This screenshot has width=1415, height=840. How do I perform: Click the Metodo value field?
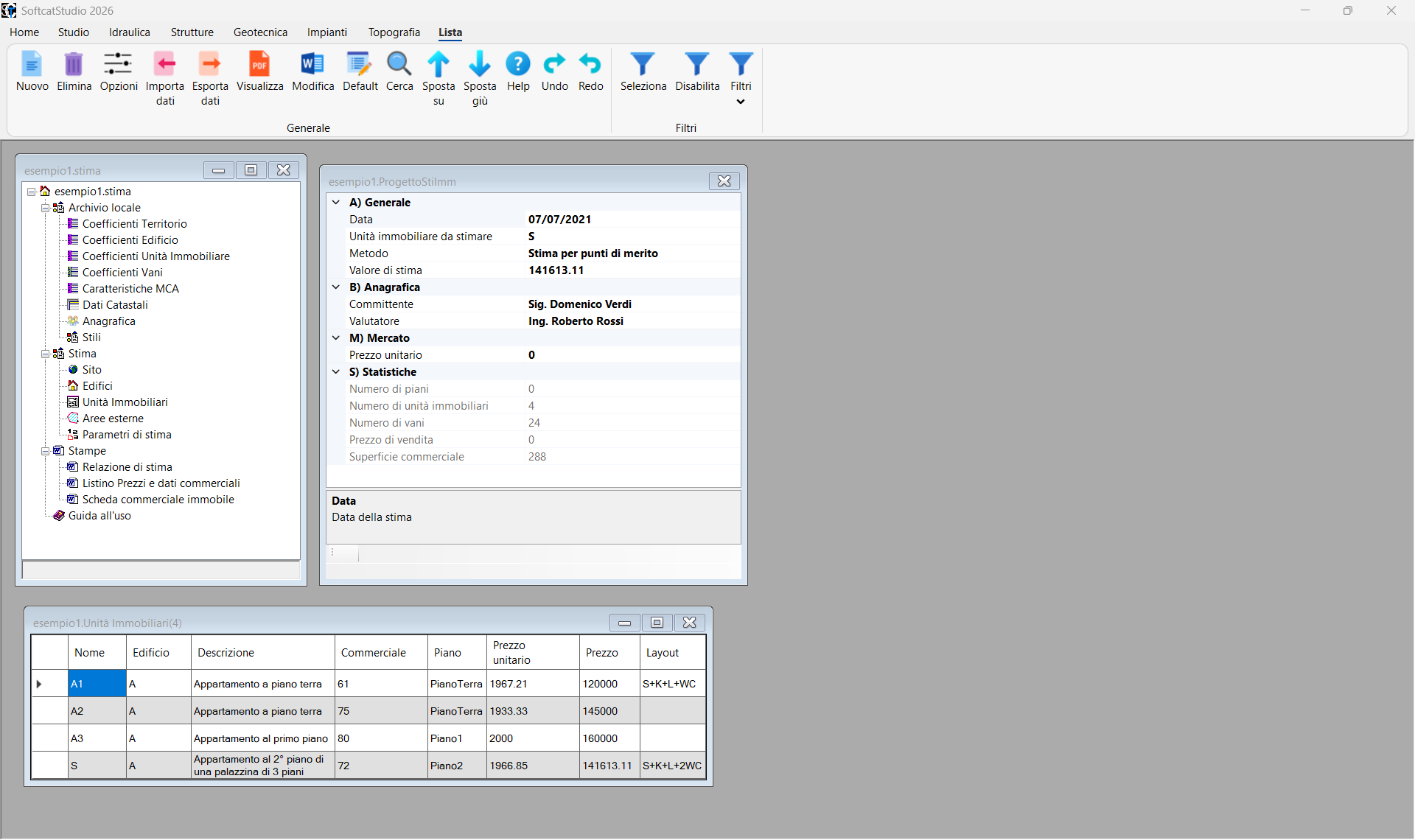click(632, 253)
